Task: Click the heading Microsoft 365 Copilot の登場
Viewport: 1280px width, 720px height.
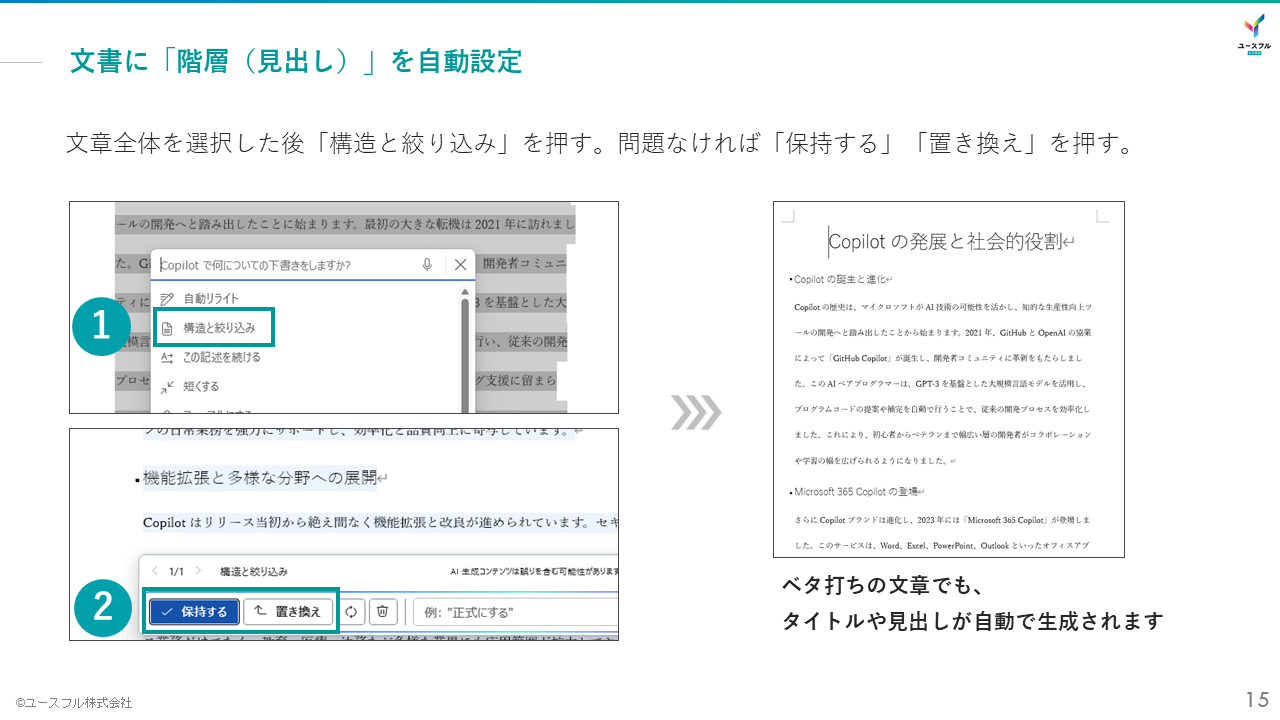Action: click(856, 492)
